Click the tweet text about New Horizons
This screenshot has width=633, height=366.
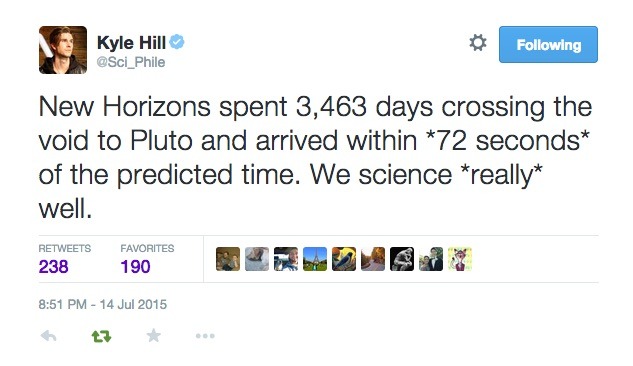[x=315, y=157]
